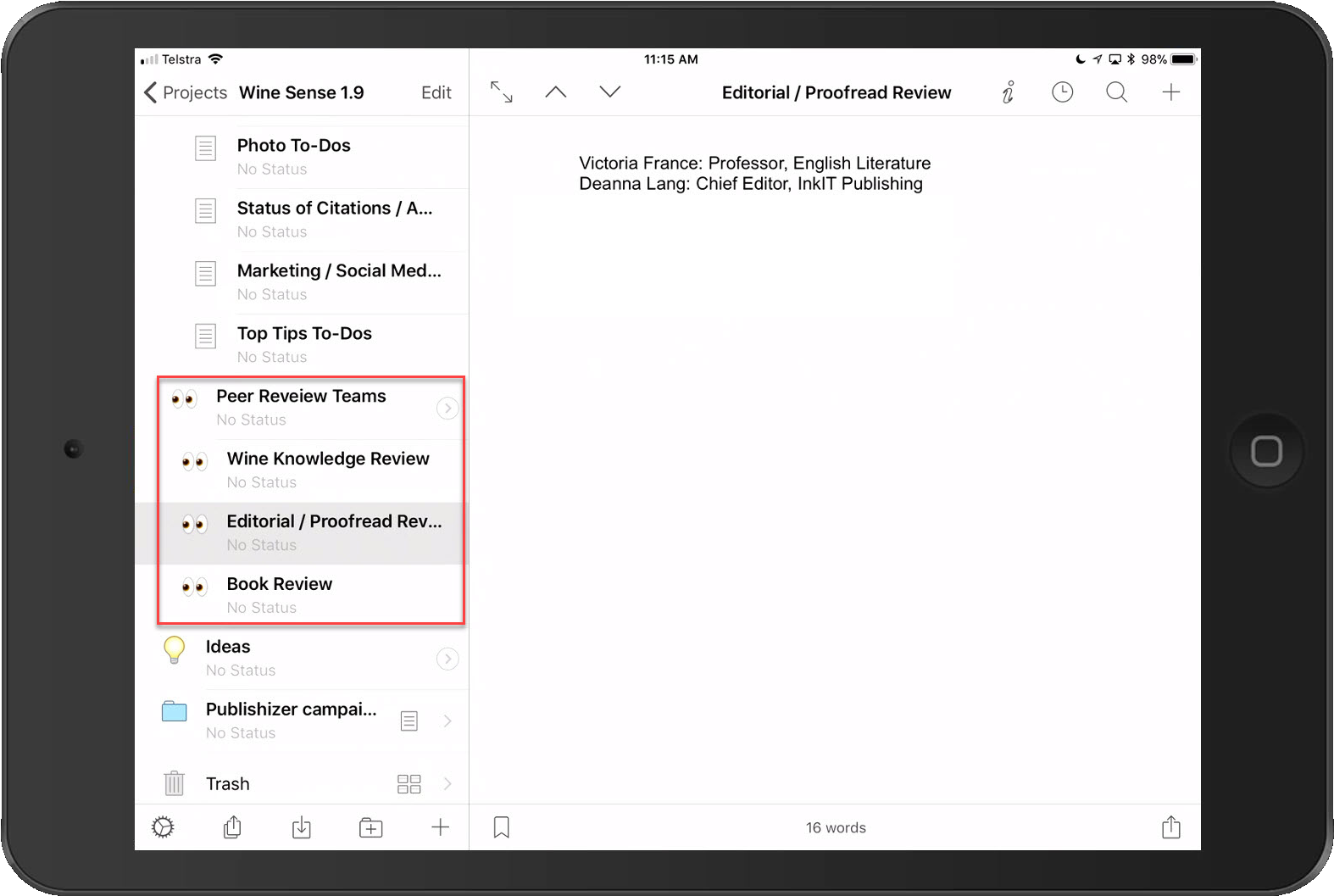Go back to Projects
1334x896 pixels.
pyautogui.click(x=186, y=92)
